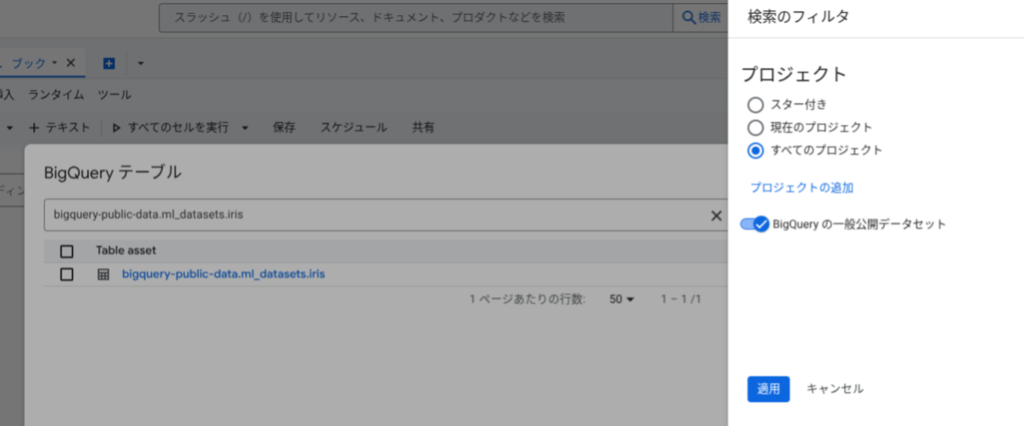Image resolution: width=1024 pixels, height=426 pixels.
Task: Select the すべてのプロジェクト radio button
Action: point(756,150)
